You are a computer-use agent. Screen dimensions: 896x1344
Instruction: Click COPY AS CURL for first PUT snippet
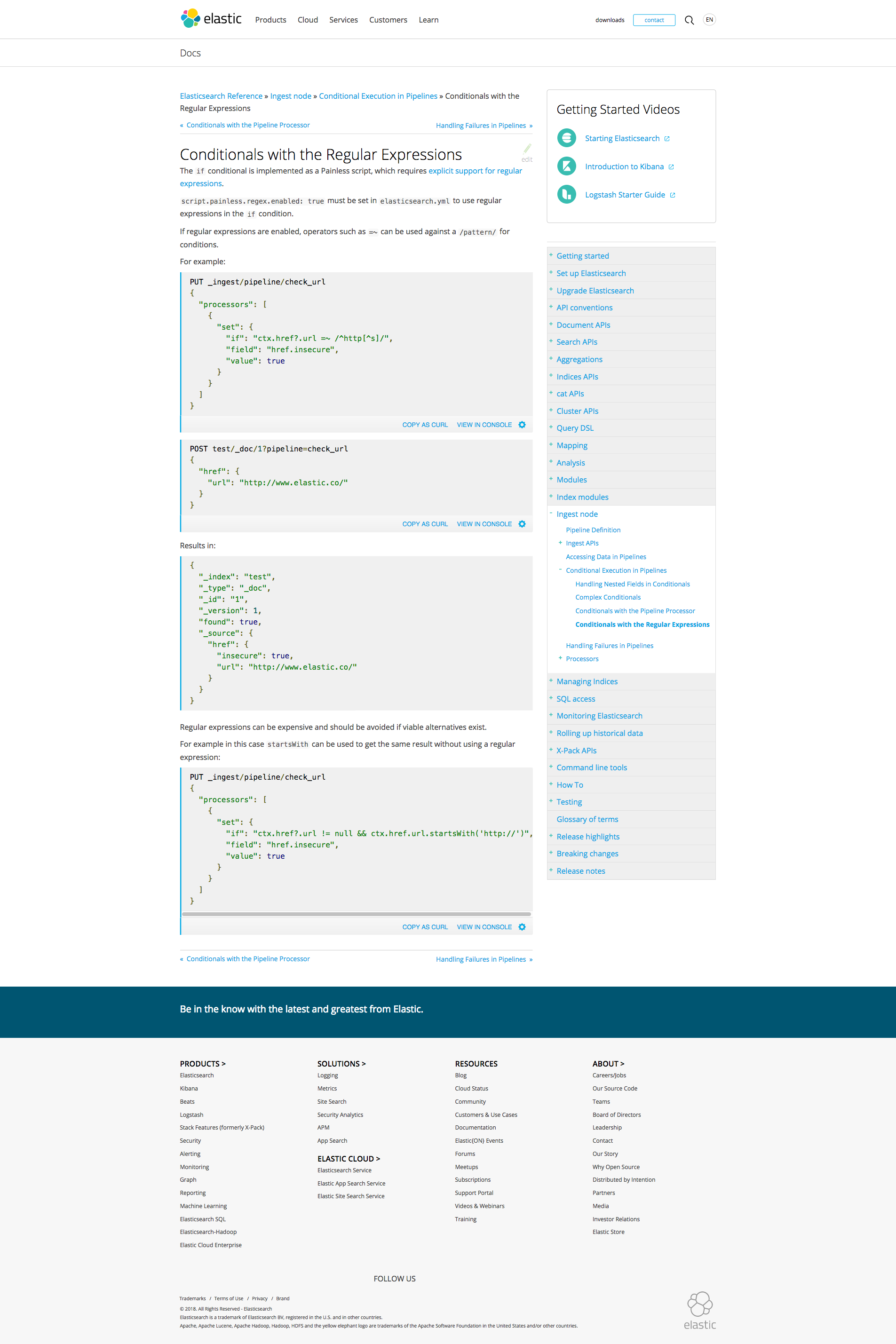pyautogui.click(x=425, y=424)
